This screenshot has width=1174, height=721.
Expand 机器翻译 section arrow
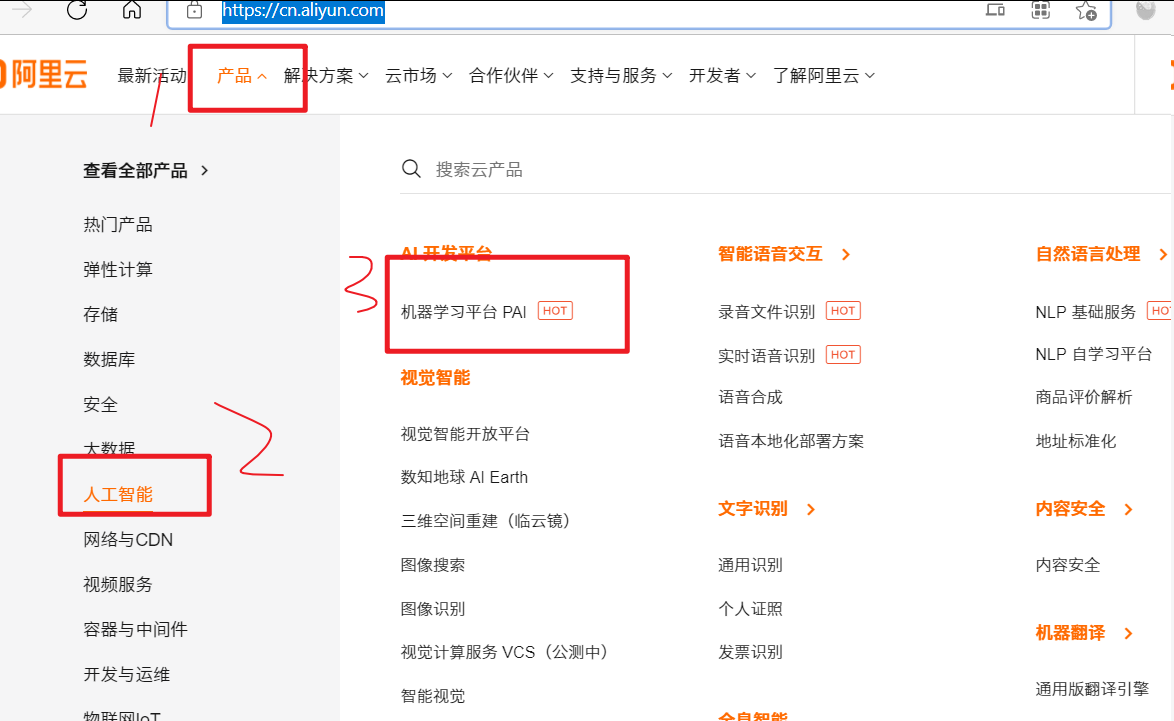pyautogui.click(x=1128, y=633)
